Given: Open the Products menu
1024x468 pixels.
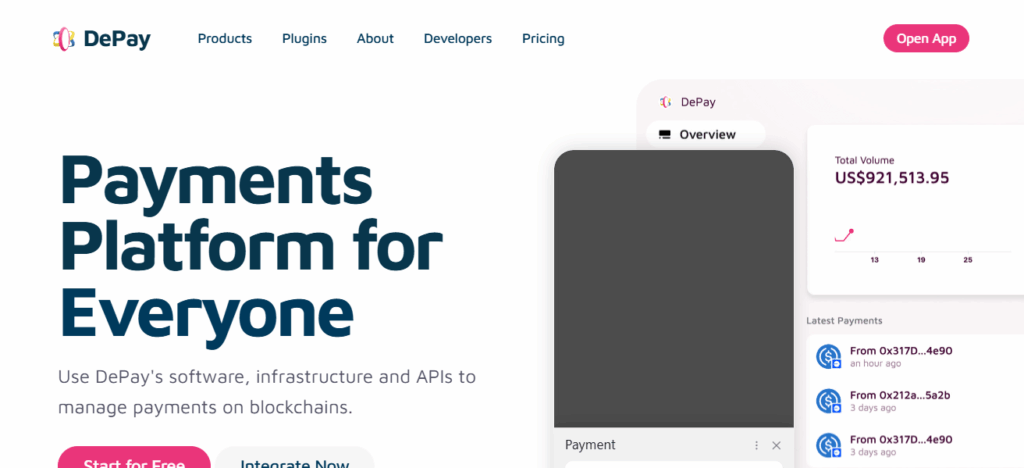Looking at the screenshot, I should tap(225, 39).
